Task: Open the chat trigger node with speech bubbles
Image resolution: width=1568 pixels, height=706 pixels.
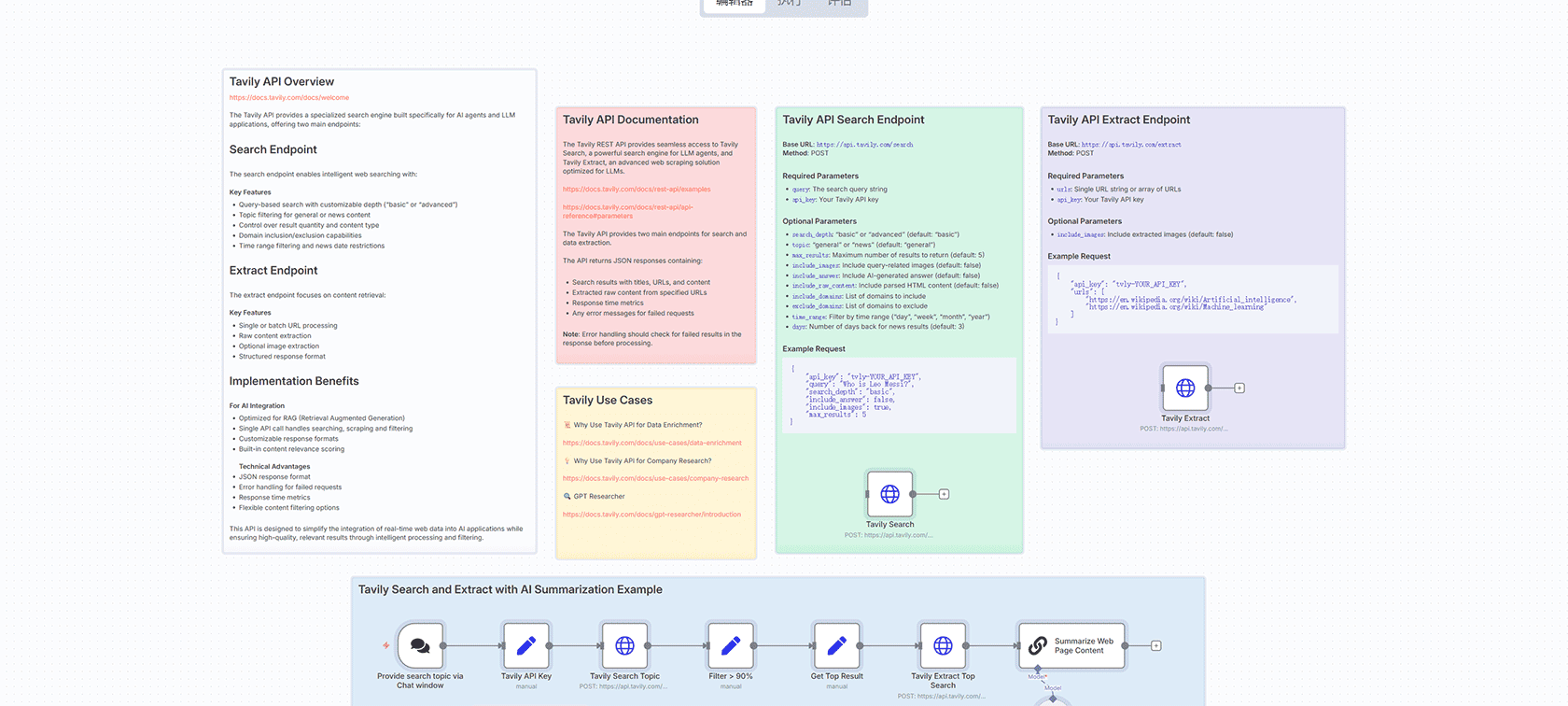Action: (420, 645)
